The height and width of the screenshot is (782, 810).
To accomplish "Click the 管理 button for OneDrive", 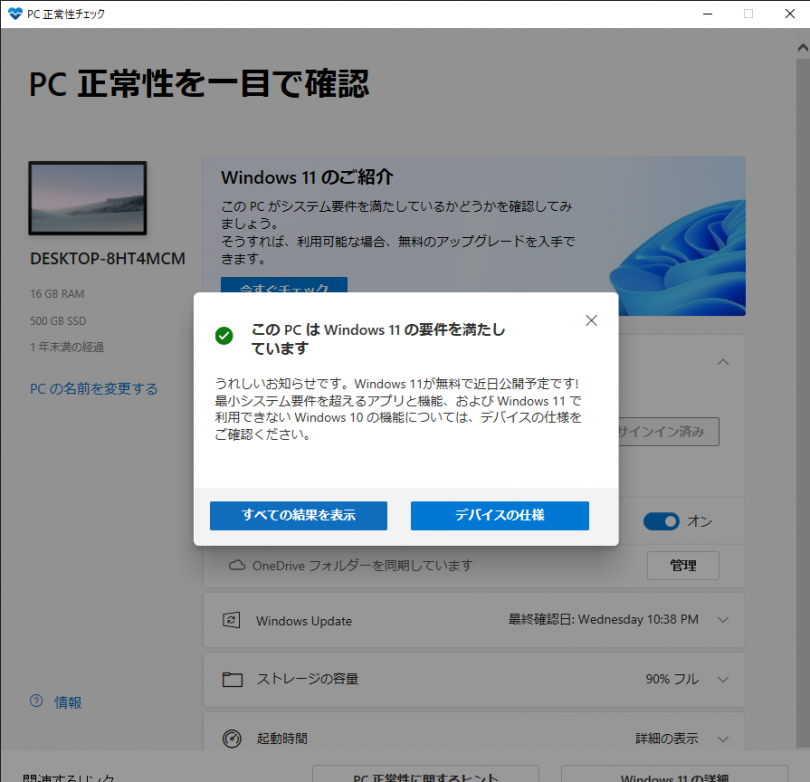I will [x=683, y=566].
